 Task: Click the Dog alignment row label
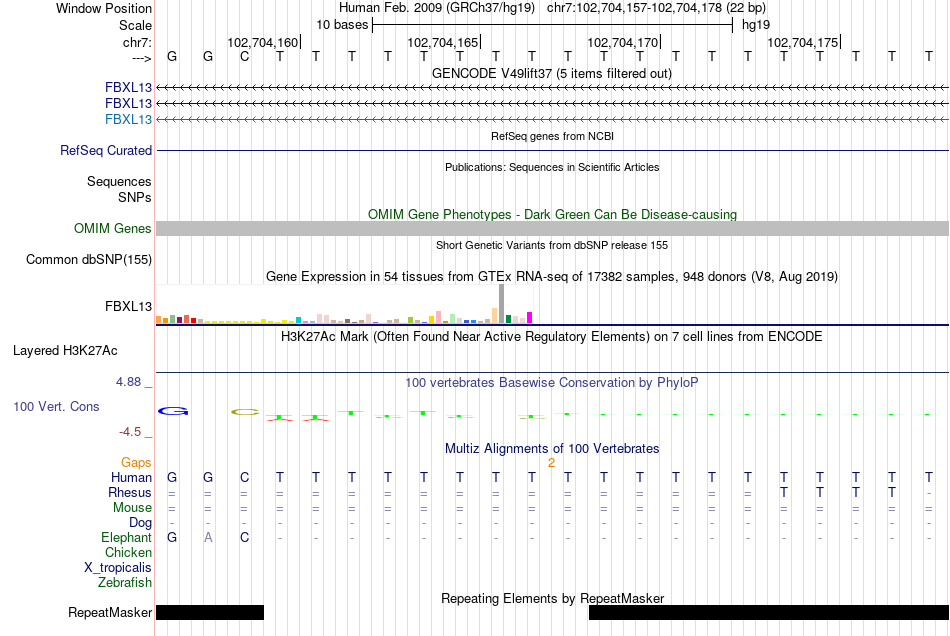click(x=140, y=523)
